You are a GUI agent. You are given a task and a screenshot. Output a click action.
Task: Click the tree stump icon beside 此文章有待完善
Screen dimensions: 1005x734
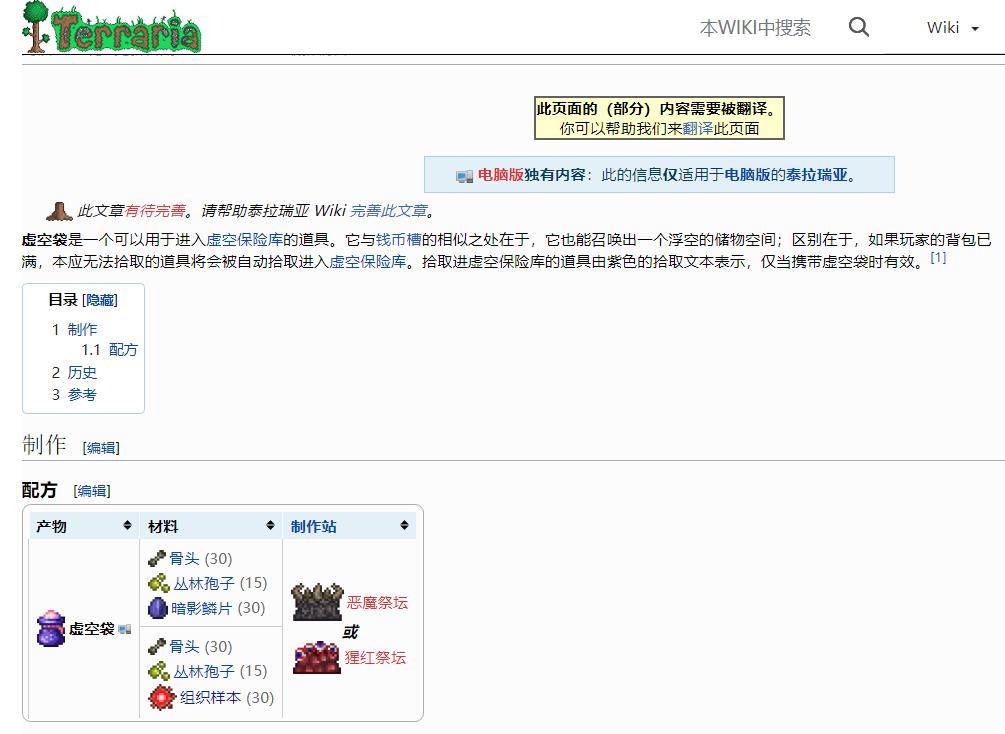[59, 210]
